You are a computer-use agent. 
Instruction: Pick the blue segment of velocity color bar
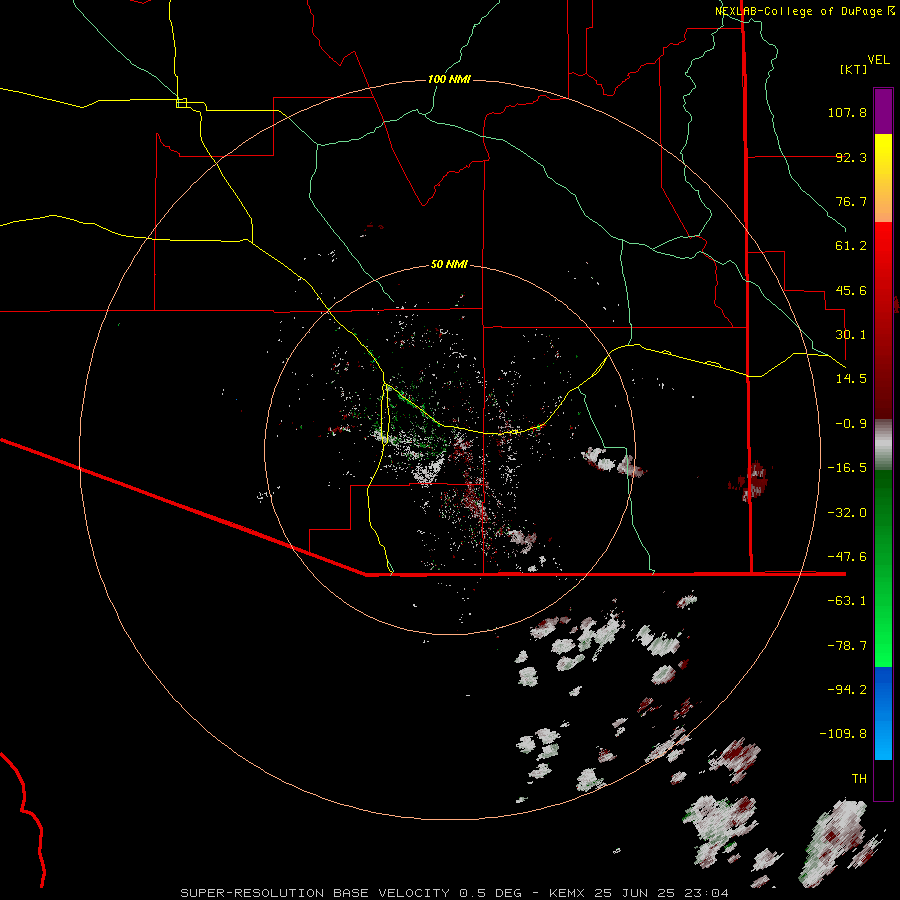(883, 713)
